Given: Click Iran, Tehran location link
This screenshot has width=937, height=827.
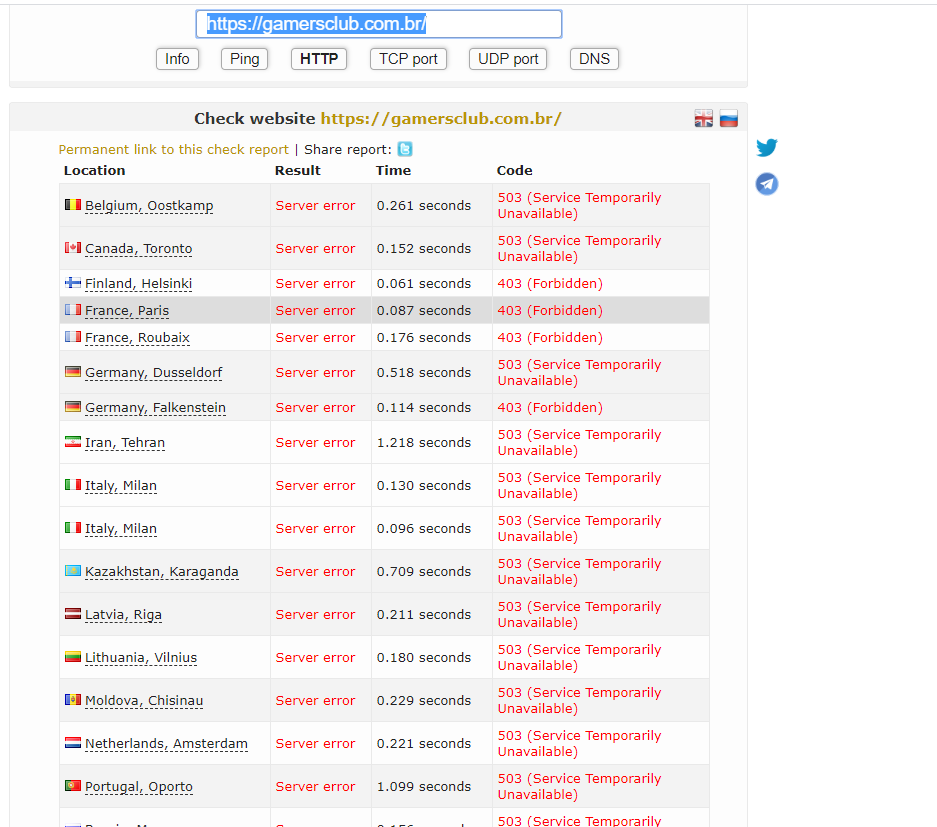Looking at the screenshot, I should point(125,443).
